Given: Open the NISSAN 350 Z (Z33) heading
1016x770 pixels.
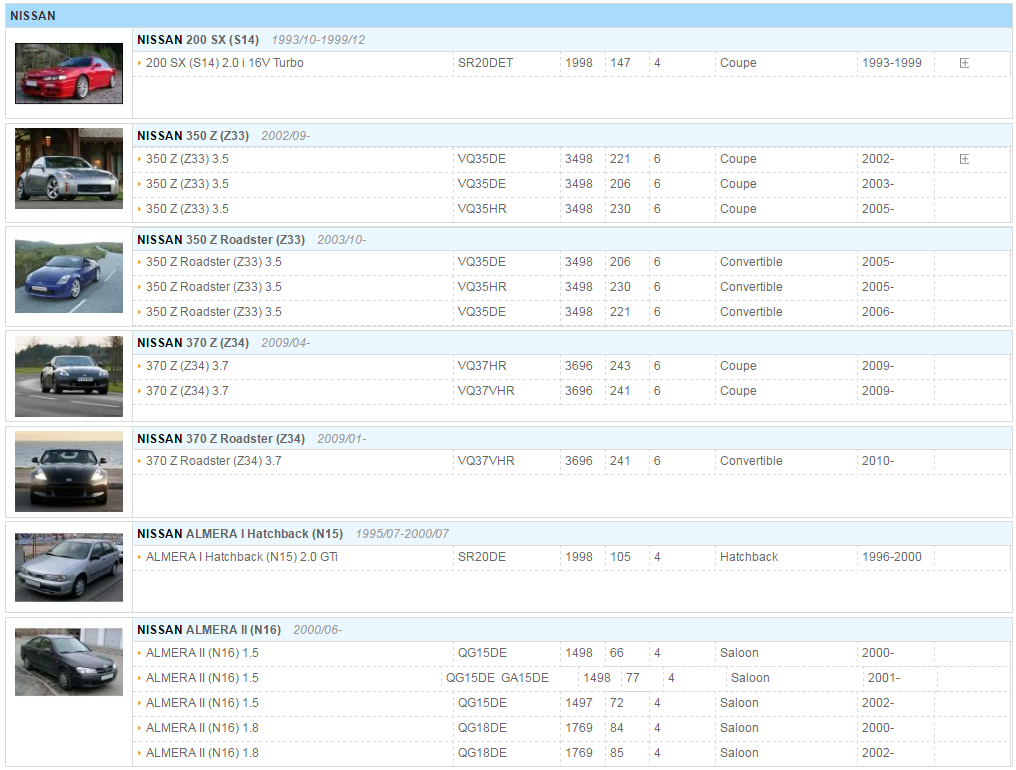Looking at the screenshot, I should click(192, 135).
